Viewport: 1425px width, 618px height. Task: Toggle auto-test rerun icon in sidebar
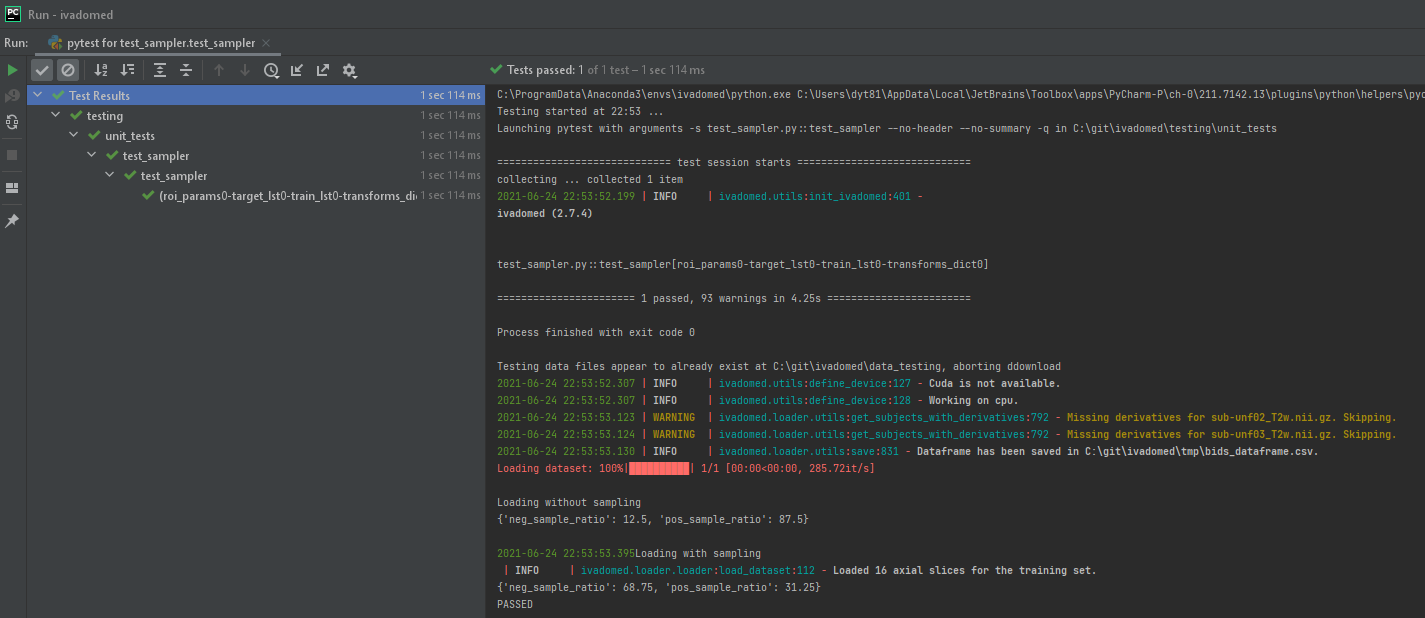(x=12, y=122)
